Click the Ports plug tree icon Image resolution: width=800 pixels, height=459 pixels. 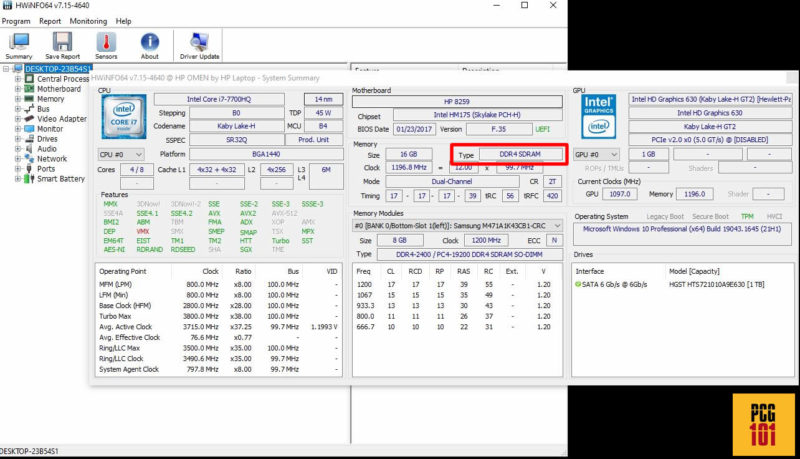coord(30,169)
